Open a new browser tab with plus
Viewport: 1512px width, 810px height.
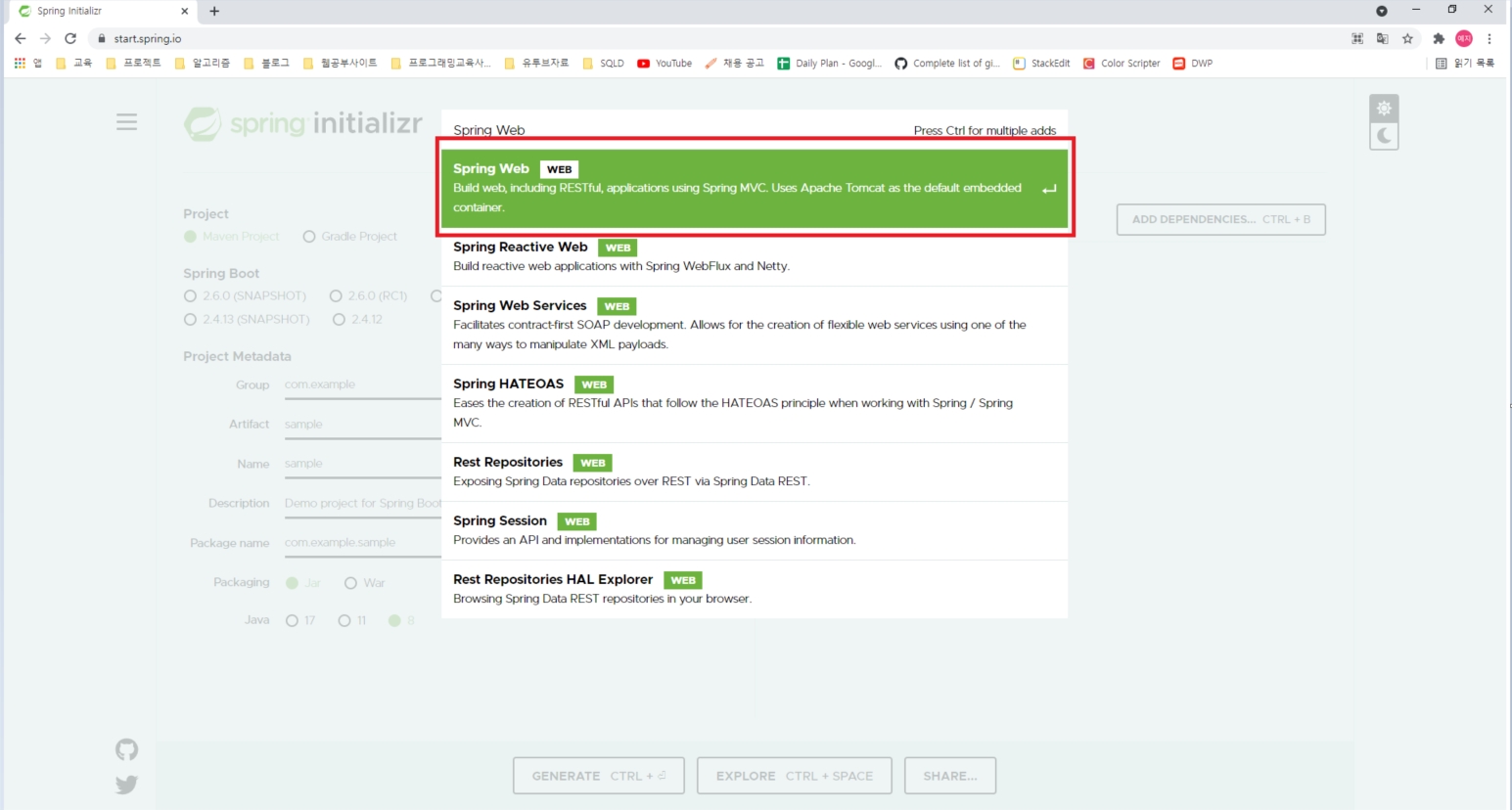coord(214,11)
